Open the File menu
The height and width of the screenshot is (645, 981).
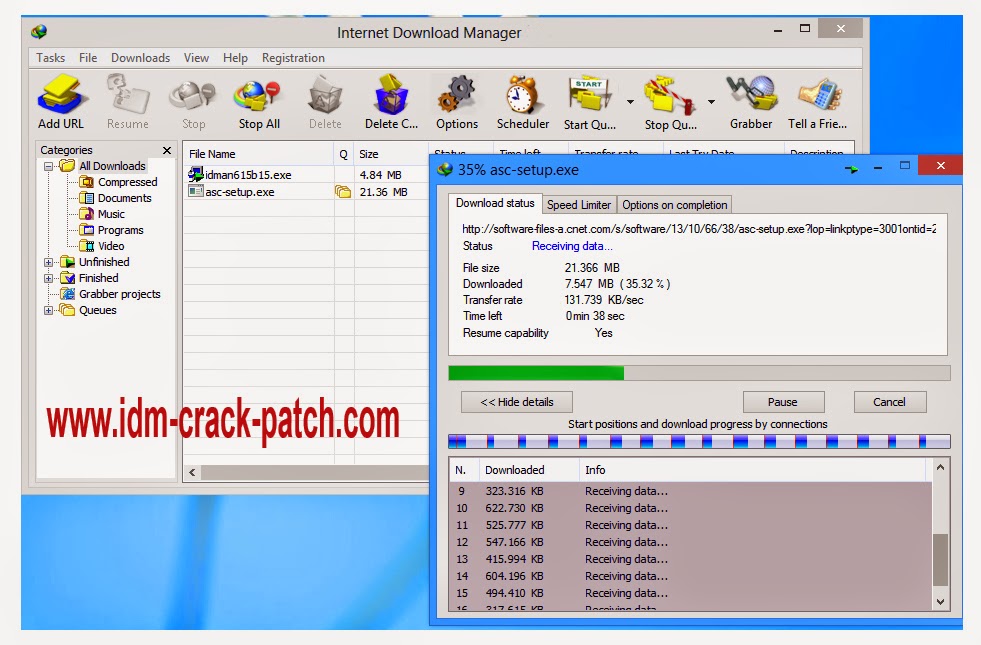(88, 58)
